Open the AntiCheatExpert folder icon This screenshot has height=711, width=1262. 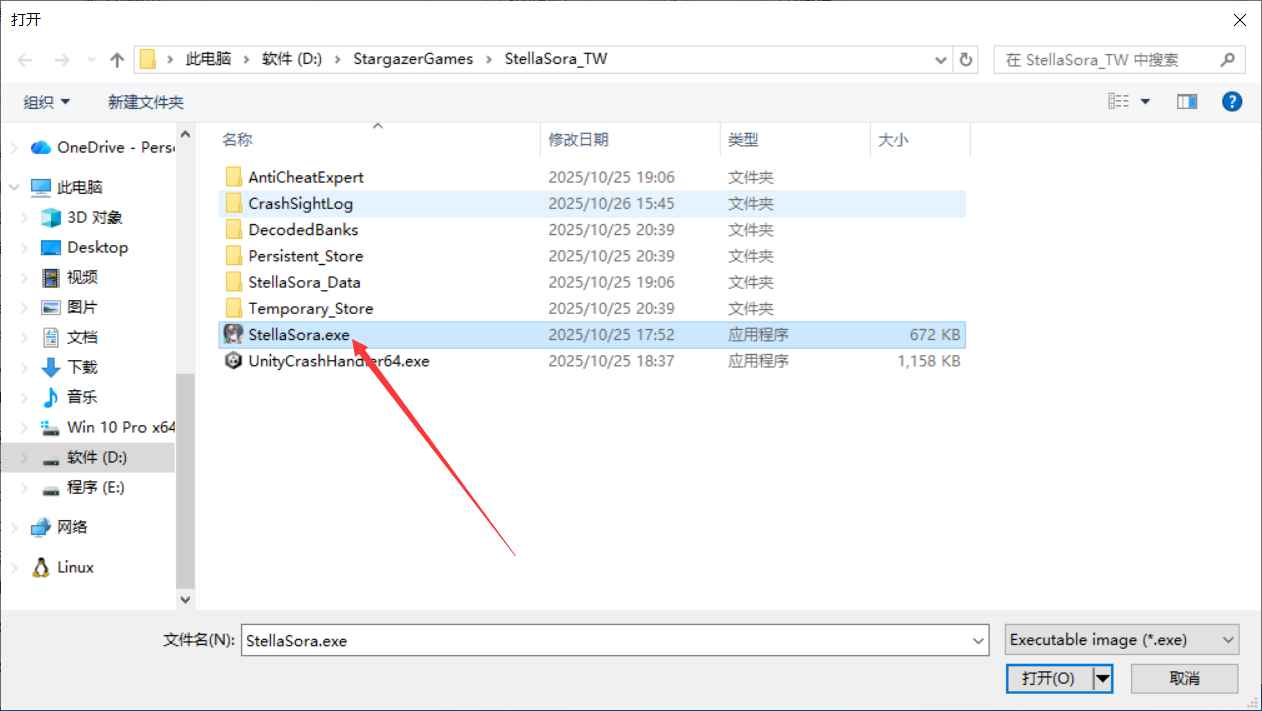coord(234,177)
